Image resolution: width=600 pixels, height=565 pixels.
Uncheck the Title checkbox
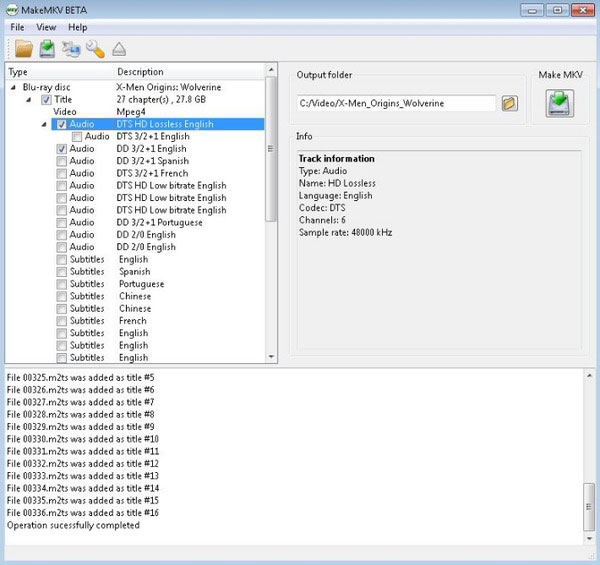[x=47, y=100]
